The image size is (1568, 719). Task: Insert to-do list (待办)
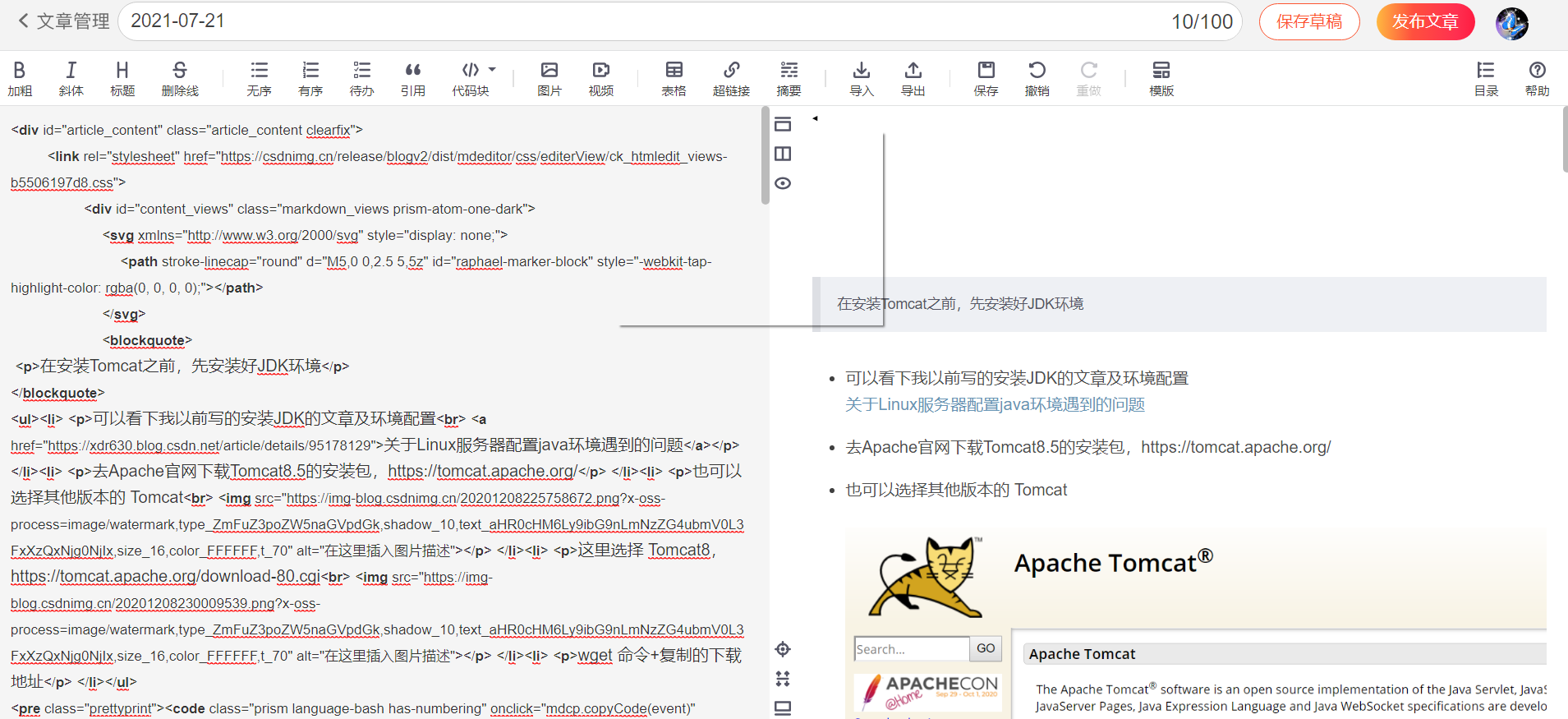361,79
